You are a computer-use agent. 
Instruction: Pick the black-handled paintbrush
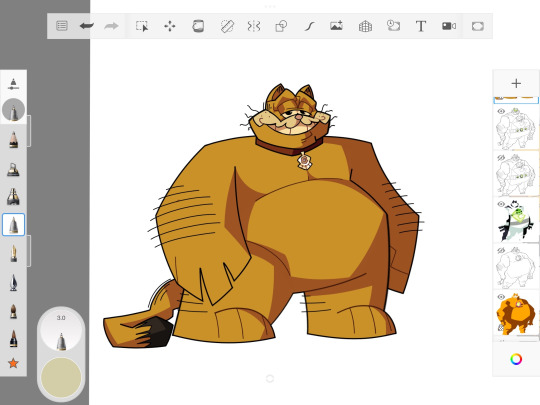[x=13, y=338]
